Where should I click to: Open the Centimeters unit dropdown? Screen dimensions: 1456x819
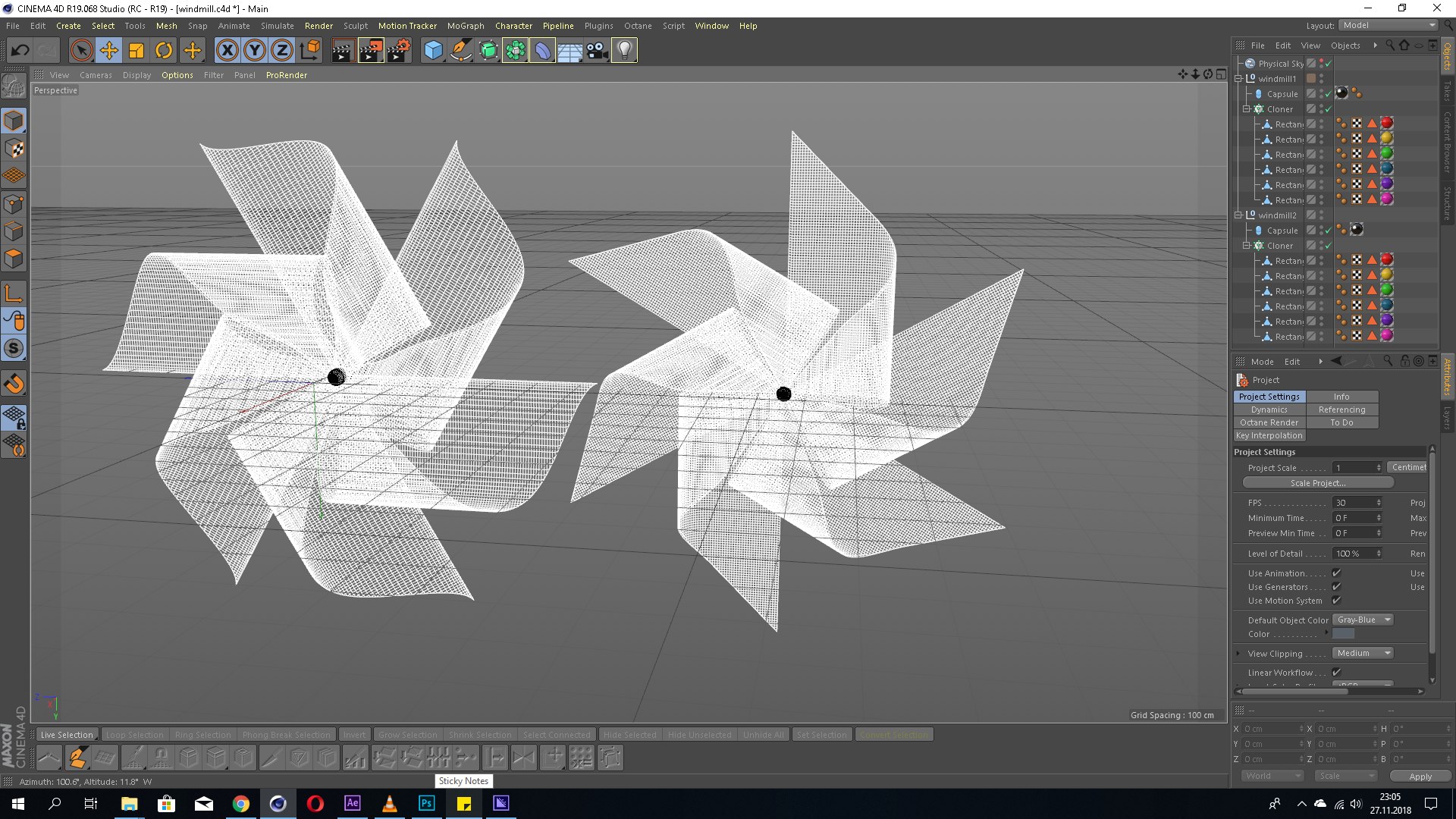(x=1408, y=468)
